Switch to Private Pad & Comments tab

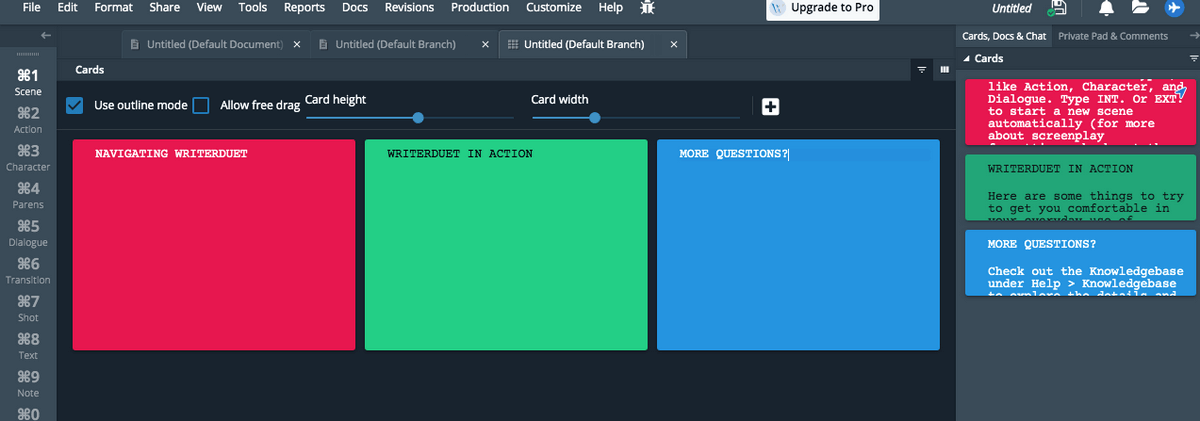pos(1113,36)
